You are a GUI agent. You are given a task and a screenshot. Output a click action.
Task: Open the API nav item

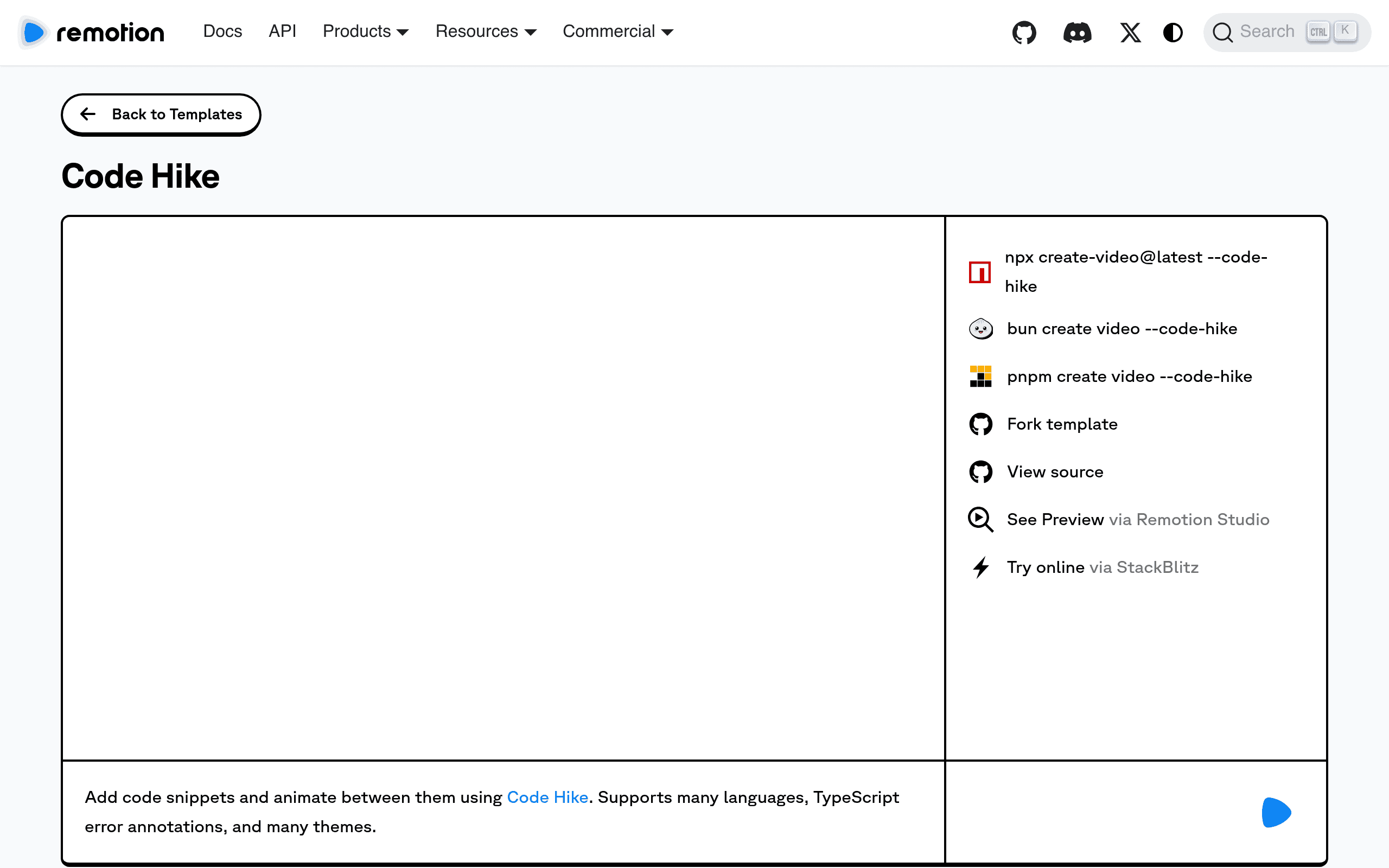(282, 31)
